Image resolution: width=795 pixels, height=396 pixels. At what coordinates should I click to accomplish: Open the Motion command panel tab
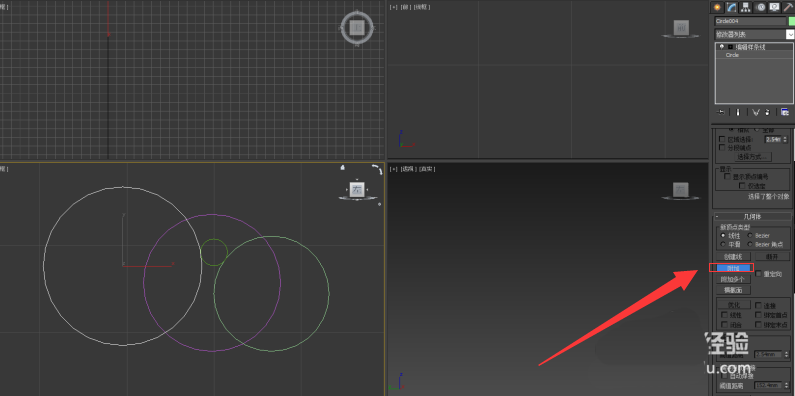[x=760, y=7]
